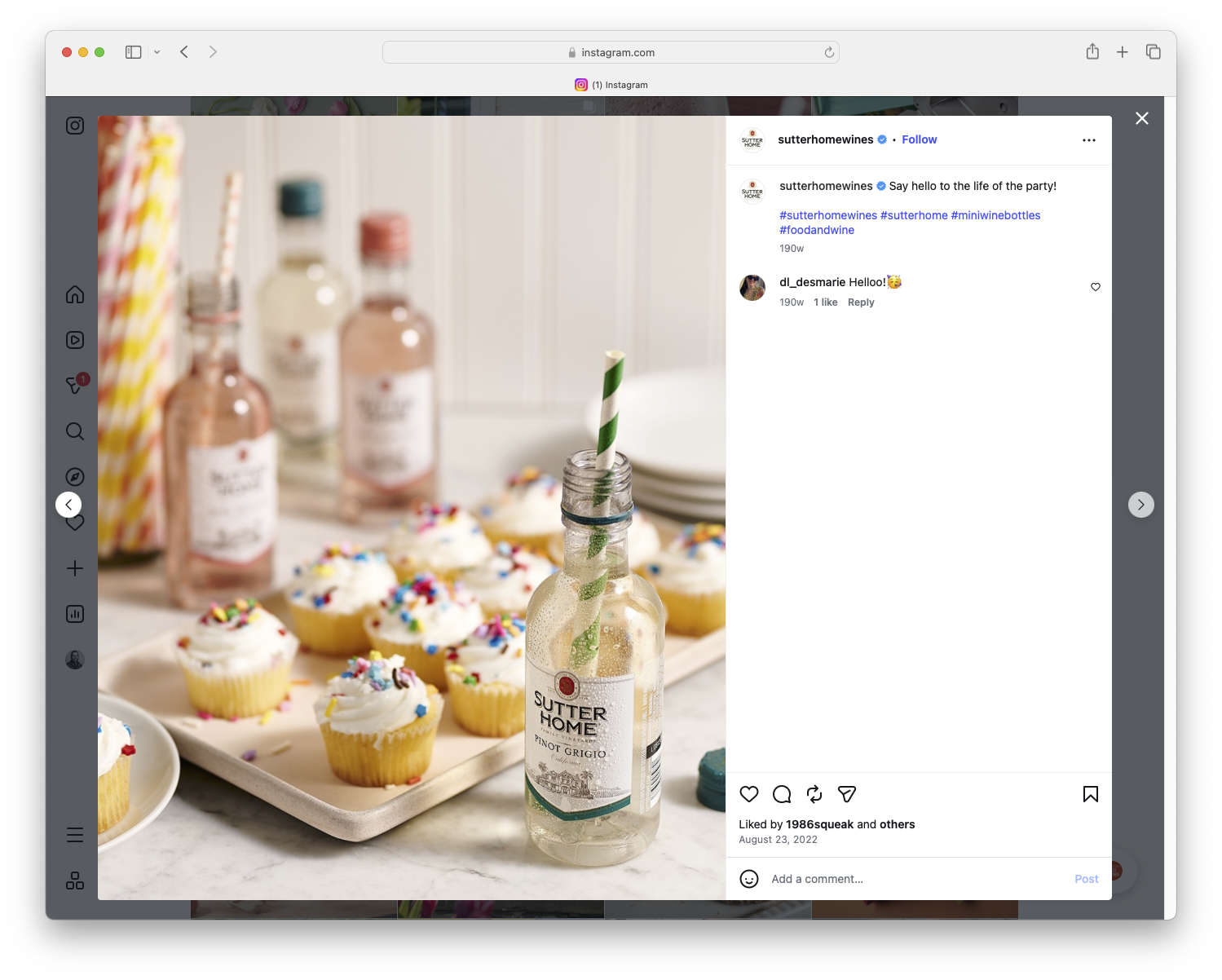Open Search magnifier icon in sidebar

point(75,431)
